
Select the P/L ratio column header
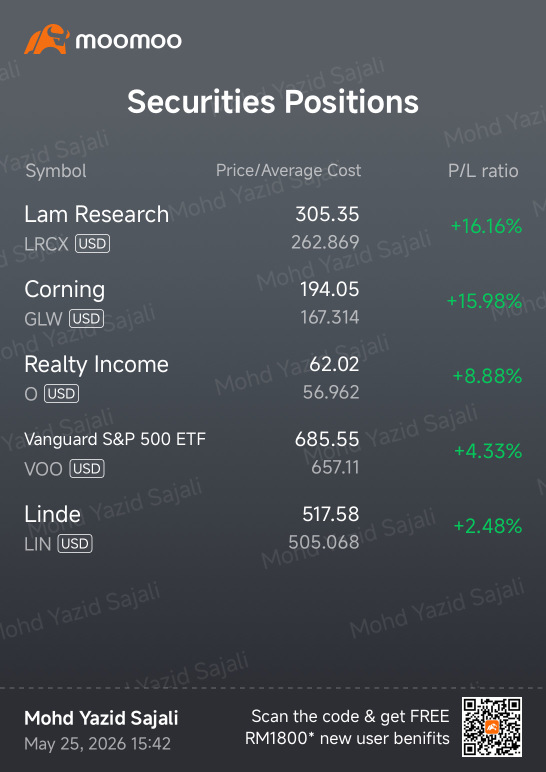coord(483,171)
